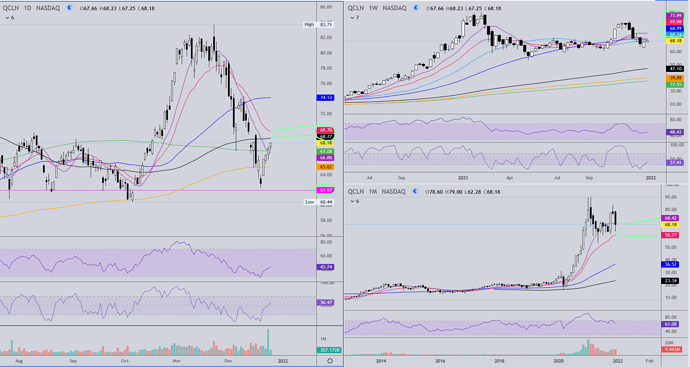Open chart settings gear on the daily chart
690x367 pixels.
point(330,361)
